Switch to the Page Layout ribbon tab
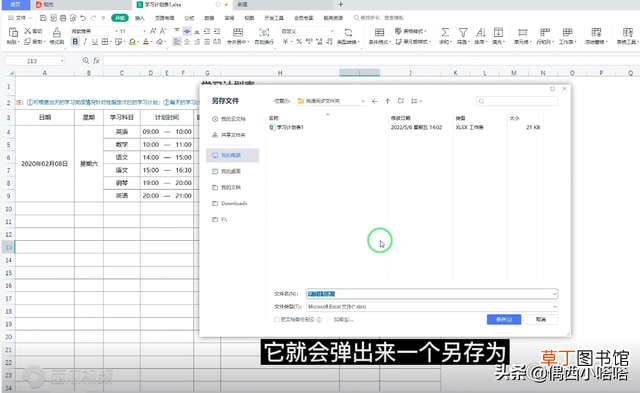The image size is (640, 393). pos(164,18)
